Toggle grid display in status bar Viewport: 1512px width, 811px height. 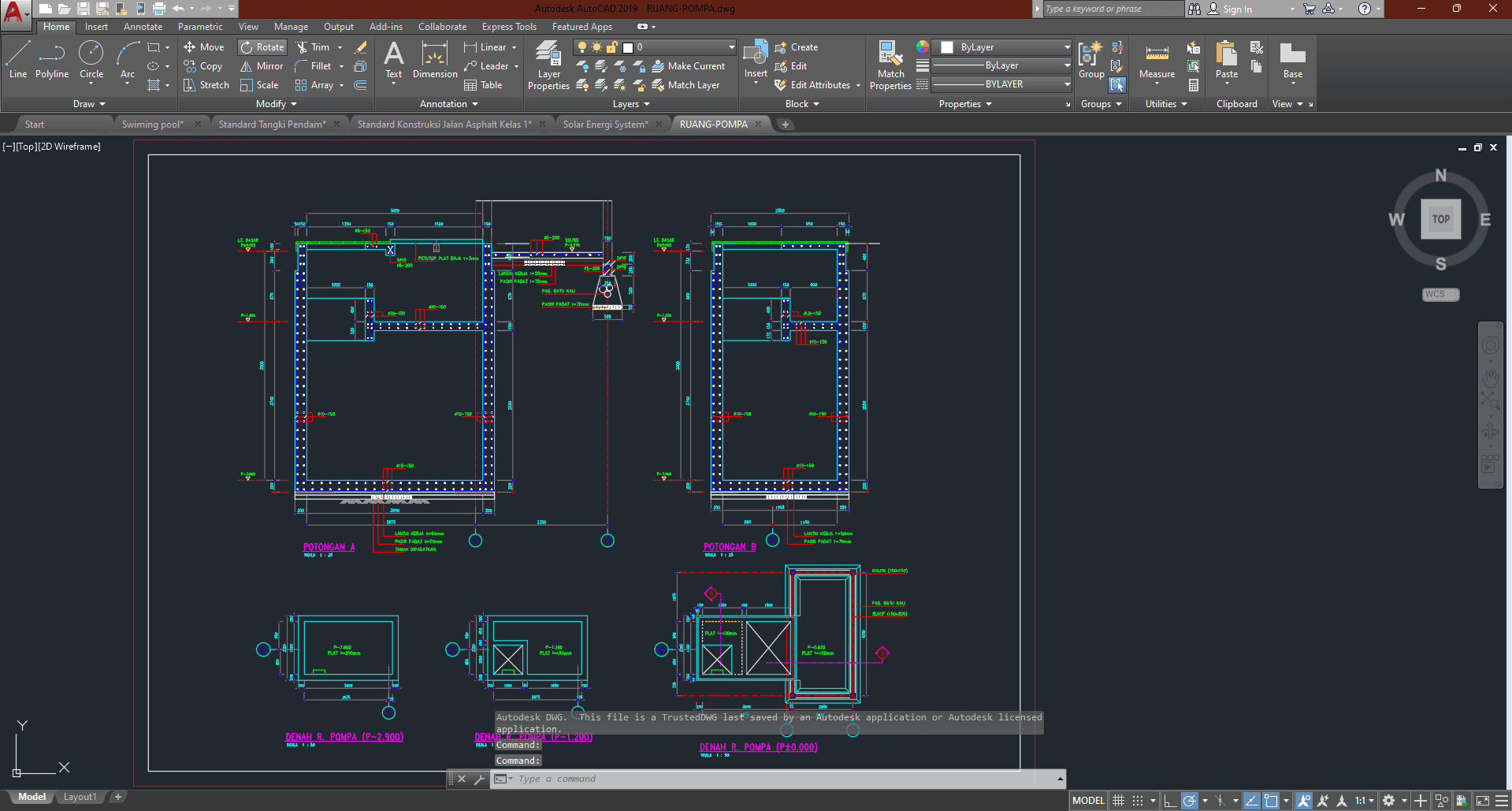tap(1118, 801)
